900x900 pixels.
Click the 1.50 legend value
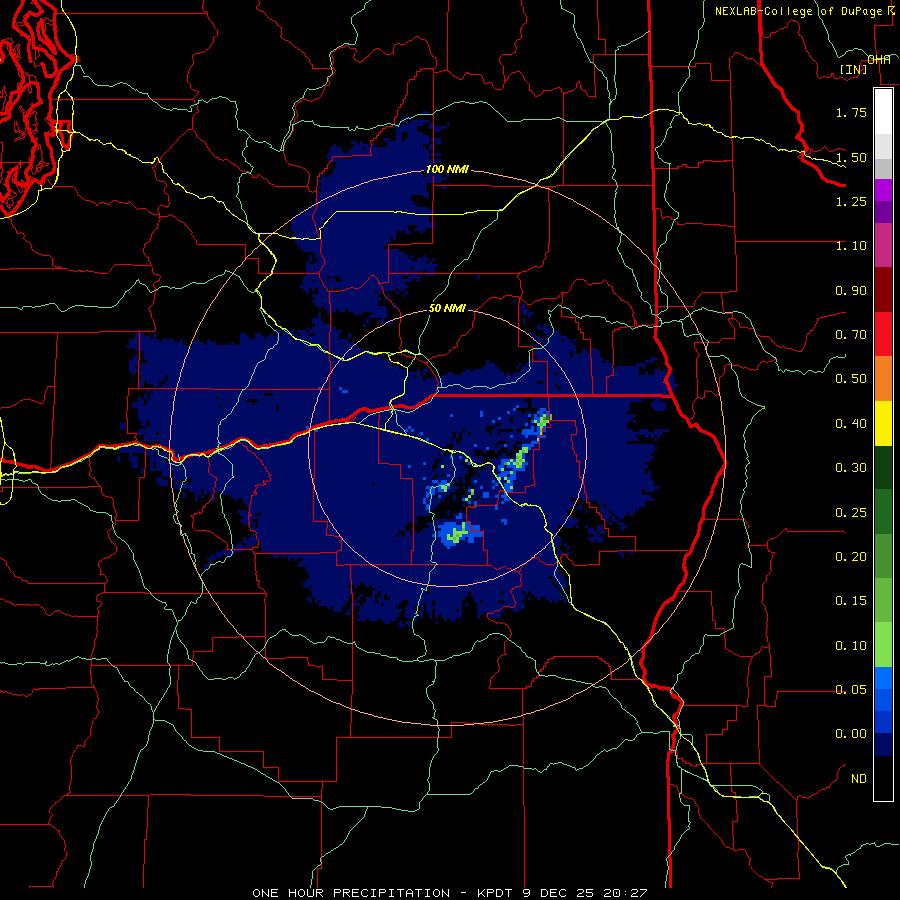(851, 157)
